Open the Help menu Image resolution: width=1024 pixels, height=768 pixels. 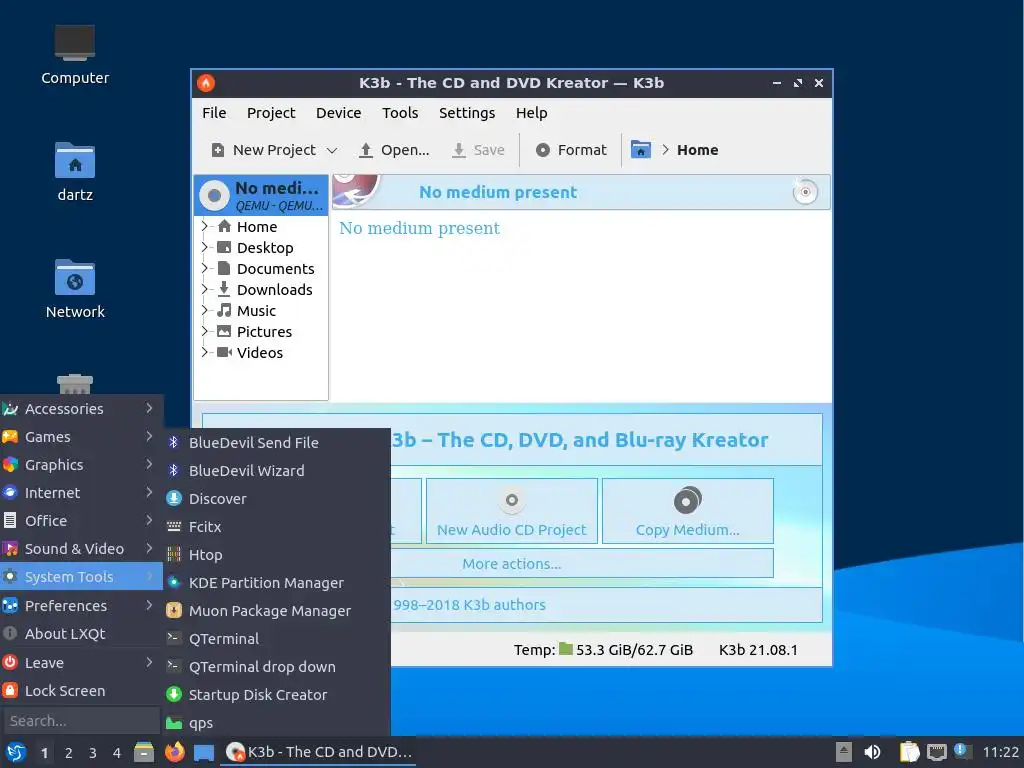point(532,113)
